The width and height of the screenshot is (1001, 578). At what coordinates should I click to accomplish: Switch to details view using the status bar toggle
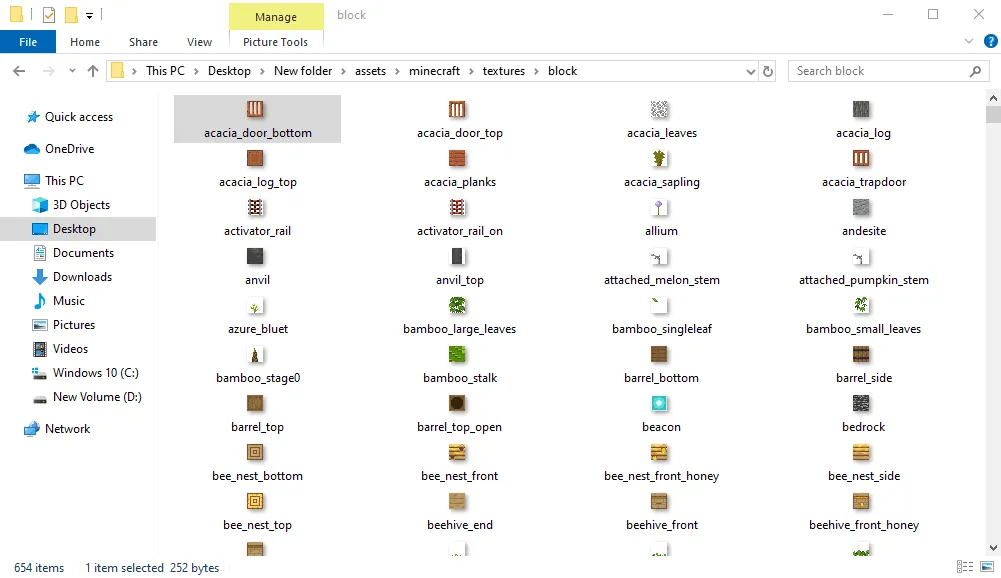[964, 567]
